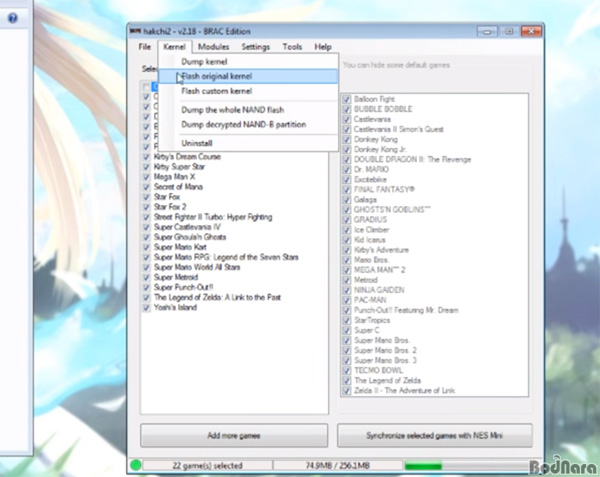This screenshot has width=600, height=477.
Task: Toggle Zelda II Adventure of Link checkbox
Action: (x=347, y=391)
